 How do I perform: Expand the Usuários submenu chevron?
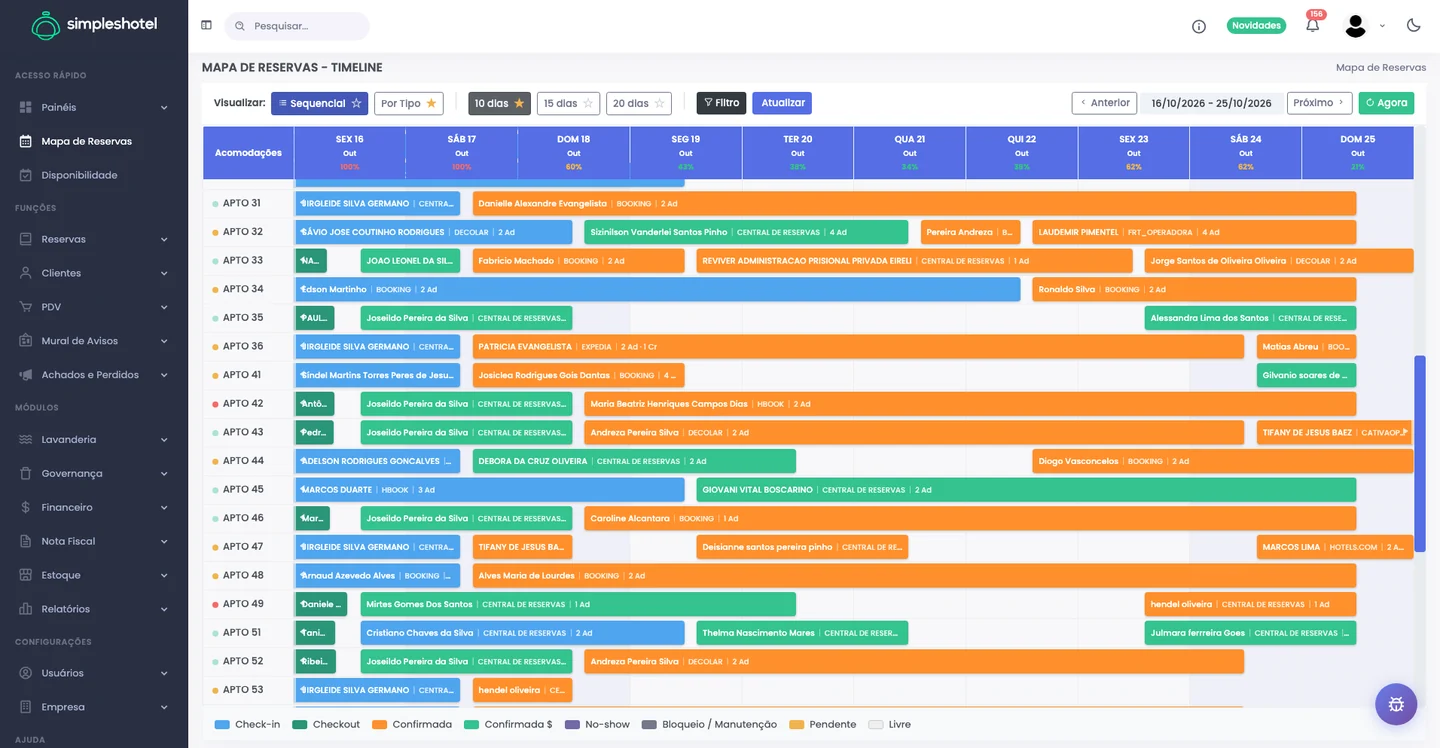(164, 674)
